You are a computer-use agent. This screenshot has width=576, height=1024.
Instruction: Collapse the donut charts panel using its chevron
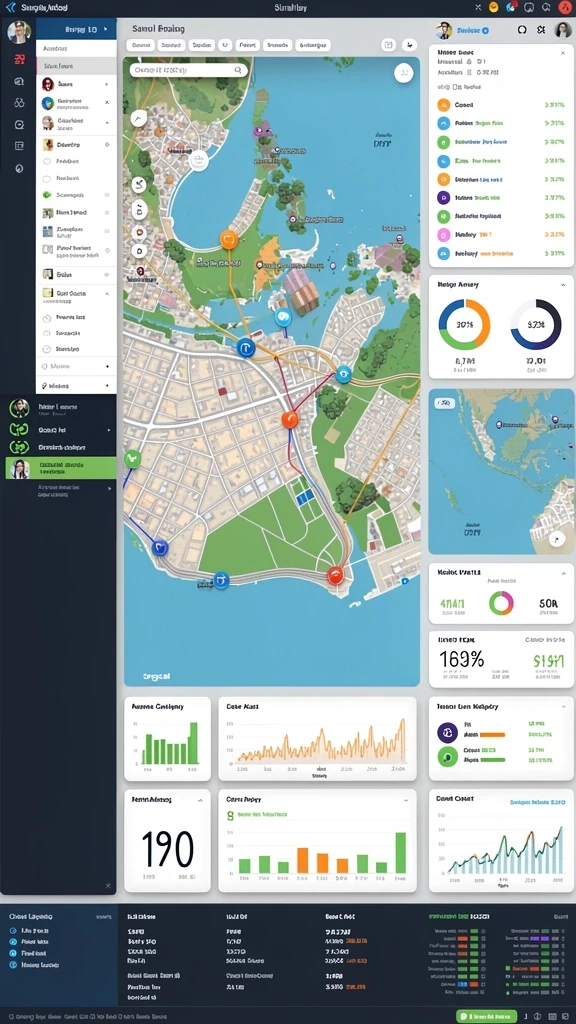click(563, 285)
